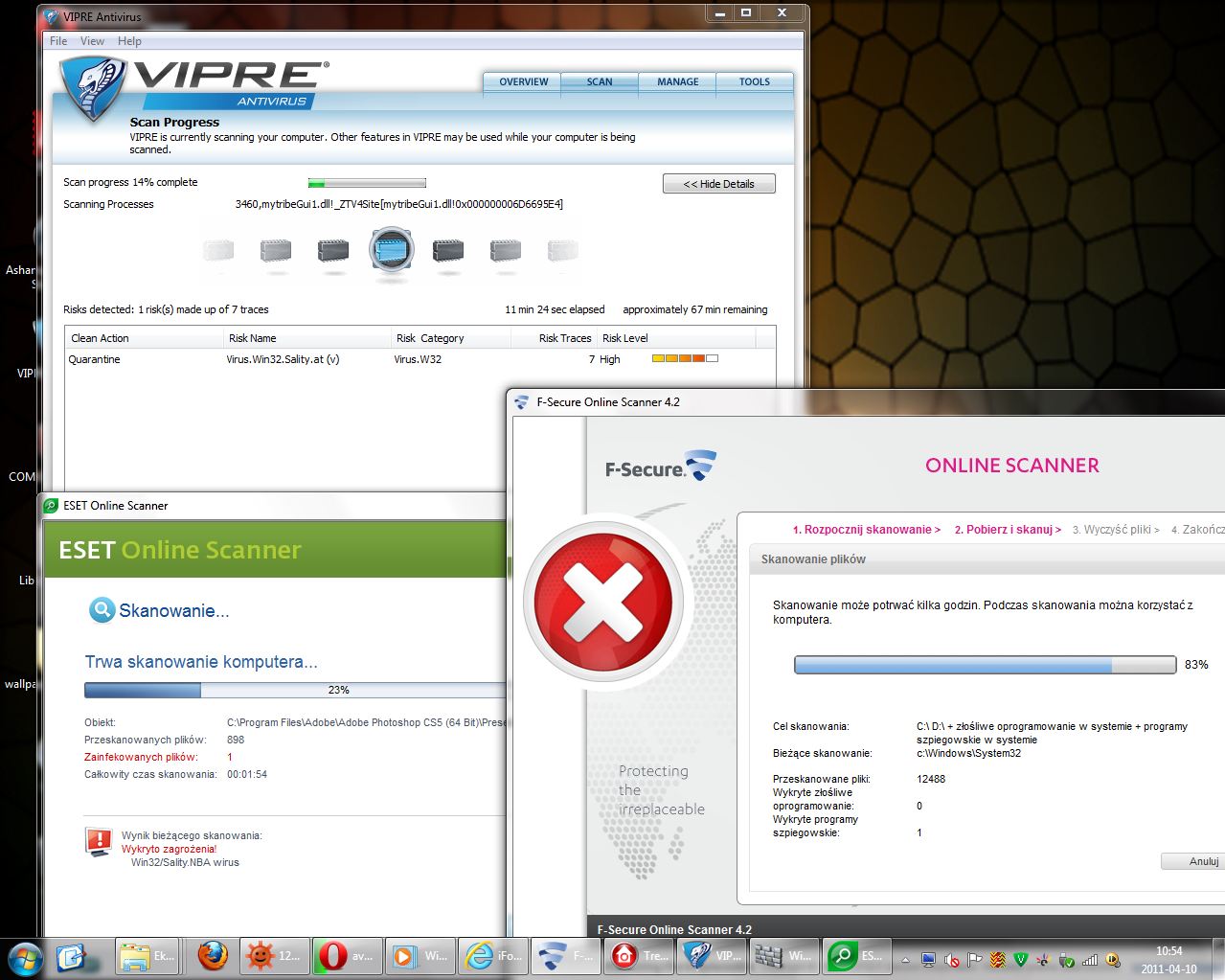Screen dimensions: 1225x980
Task: Switch to the MANAGE tab
Action: pos(677,82)
